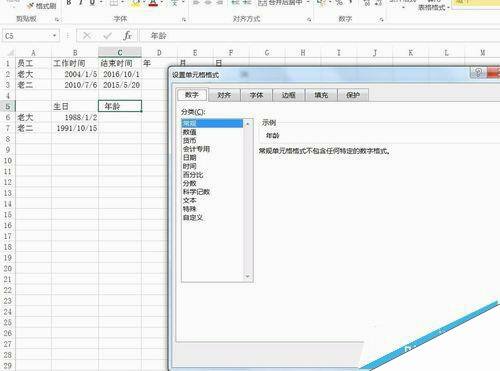
Task: Choose 文本 in the category list
Action: (189, 200)
